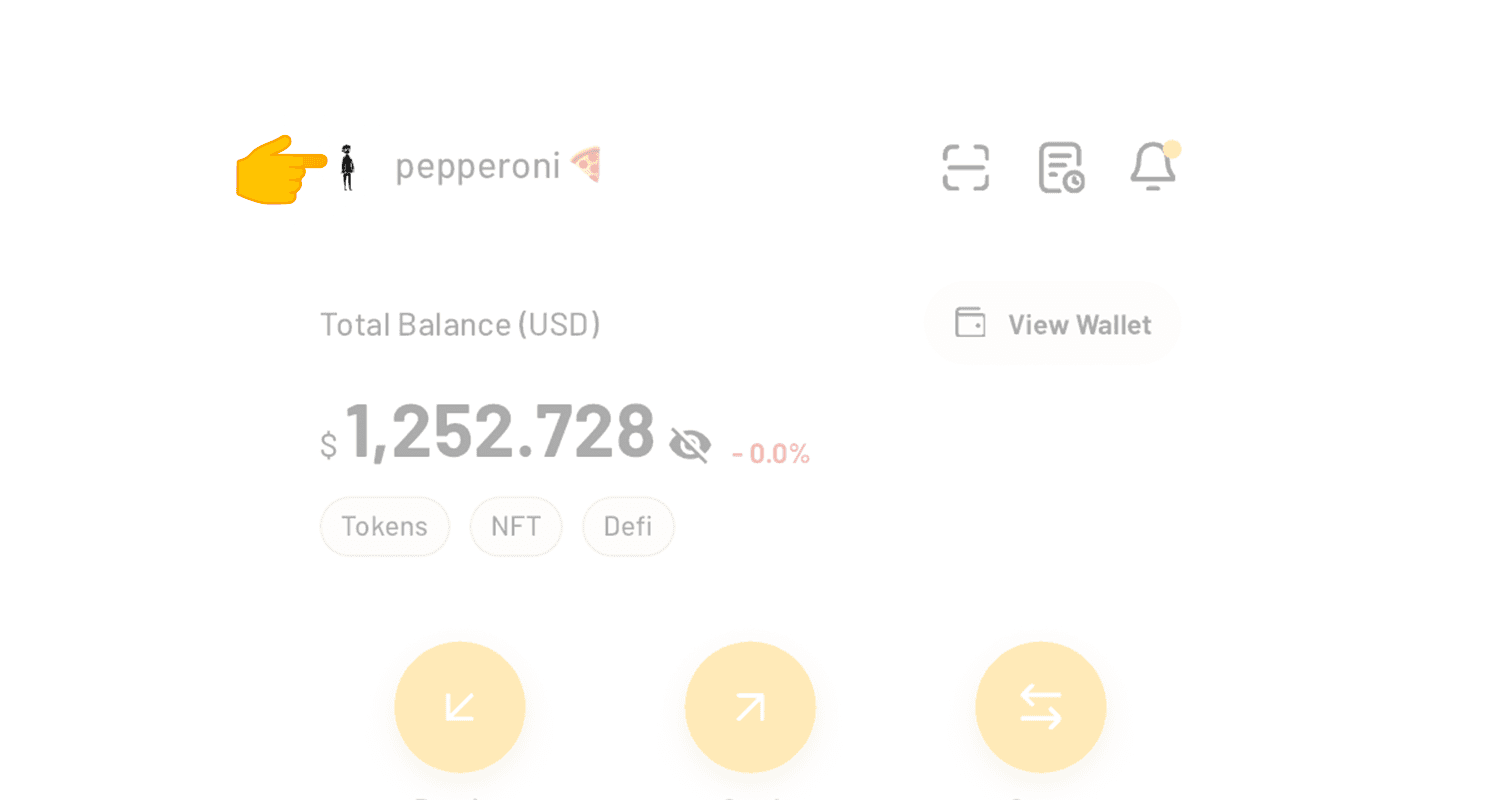Select the Defi filter chip
The image size is (1500, 800).
[x=628, y=526]
